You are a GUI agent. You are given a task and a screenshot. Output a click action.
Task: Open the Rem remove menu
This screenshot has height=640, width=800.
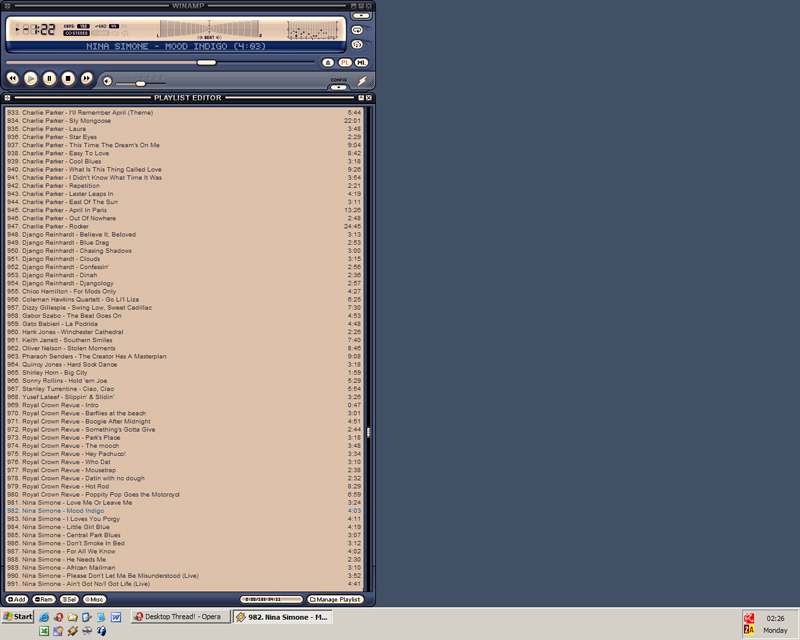pos(44,599)
